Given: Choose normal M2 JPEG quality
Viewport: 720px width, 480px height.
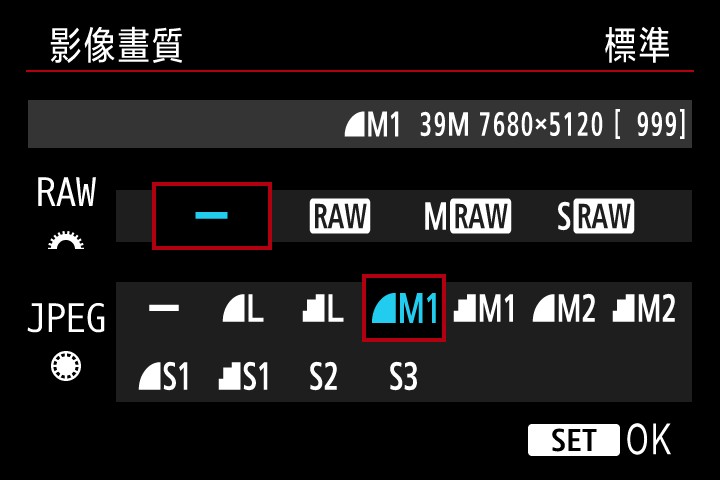Looking at the screenshot, I should coord(644,308).
